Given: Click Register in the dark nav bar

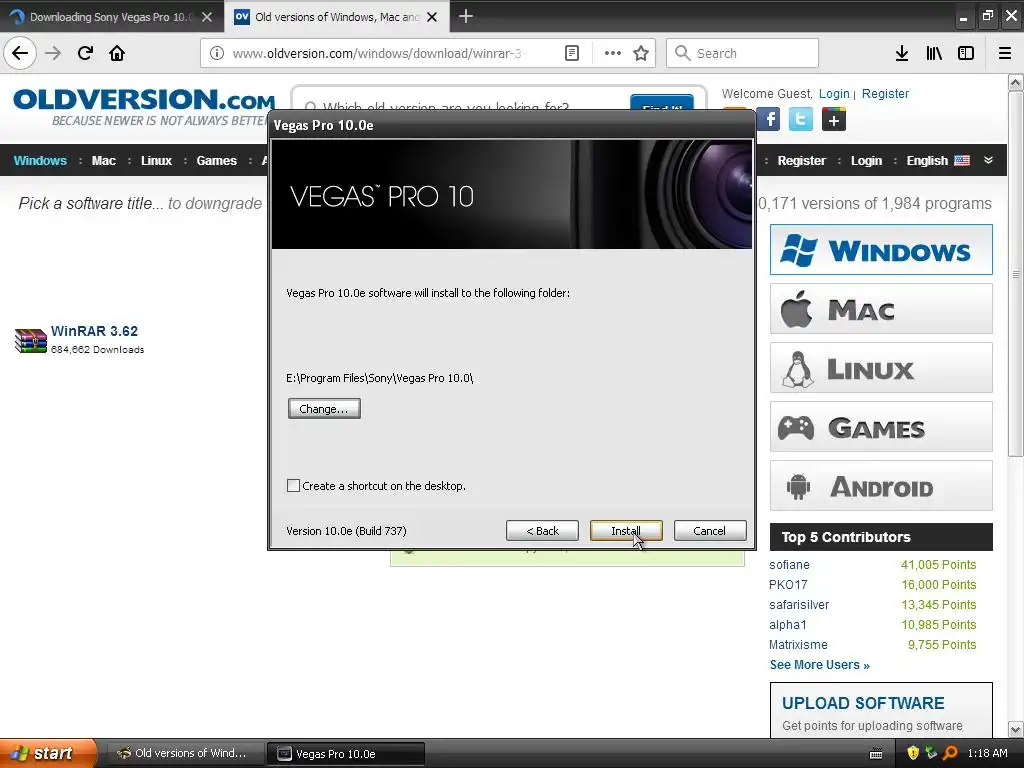Looking at the screenshot, I should coord(801,161).
